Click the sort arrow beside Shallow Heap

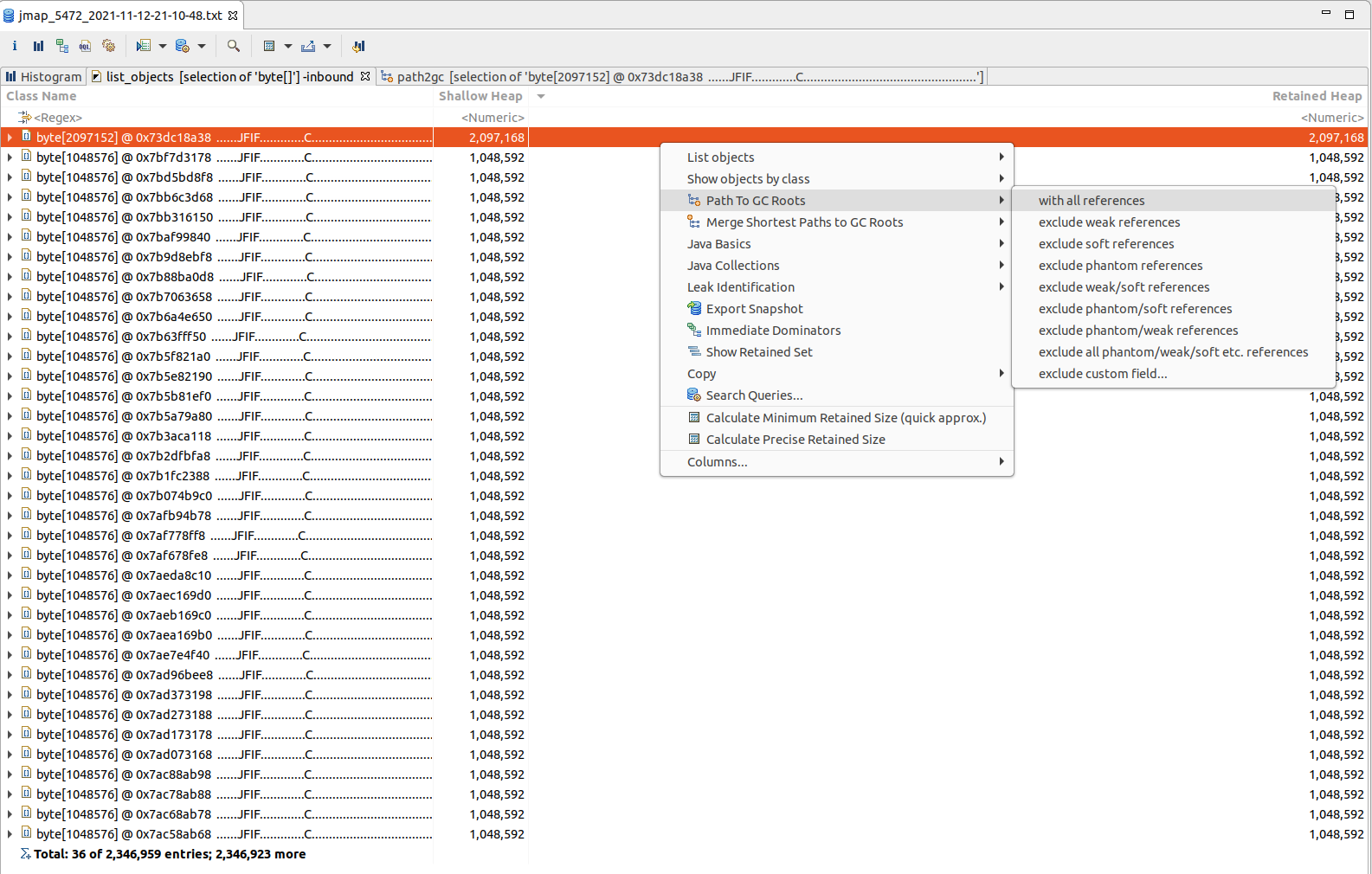[541, 96]
